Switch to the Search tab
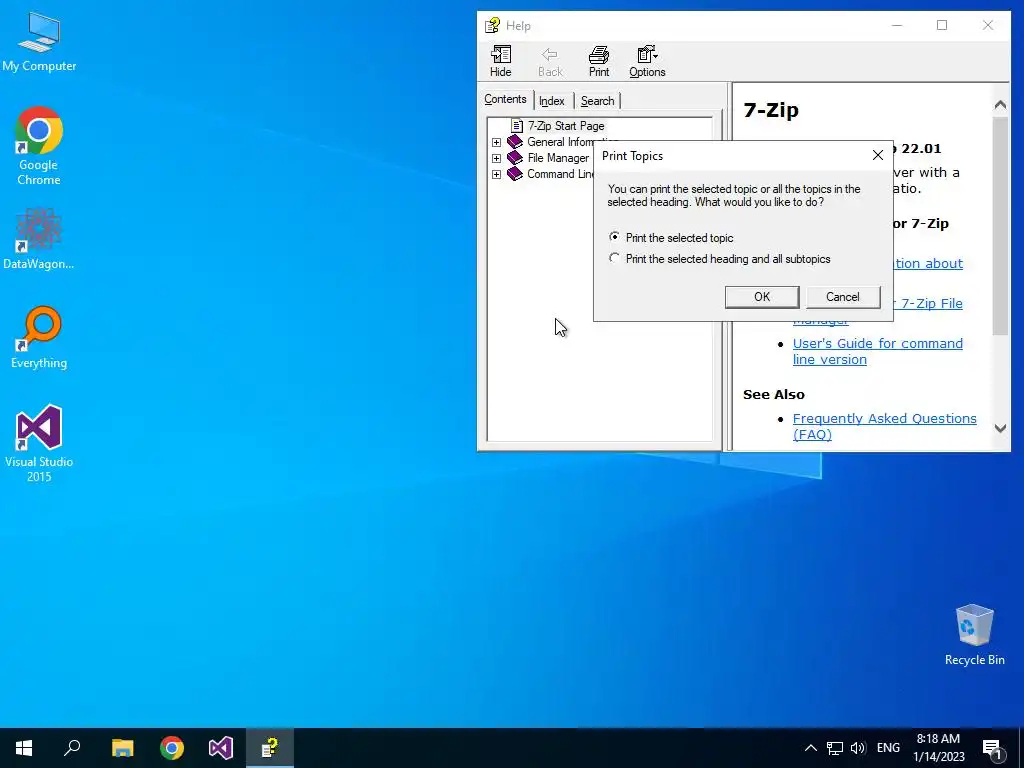Viewport: 1024px width, 768px height. pyautogui.click(x=598, y=101)
